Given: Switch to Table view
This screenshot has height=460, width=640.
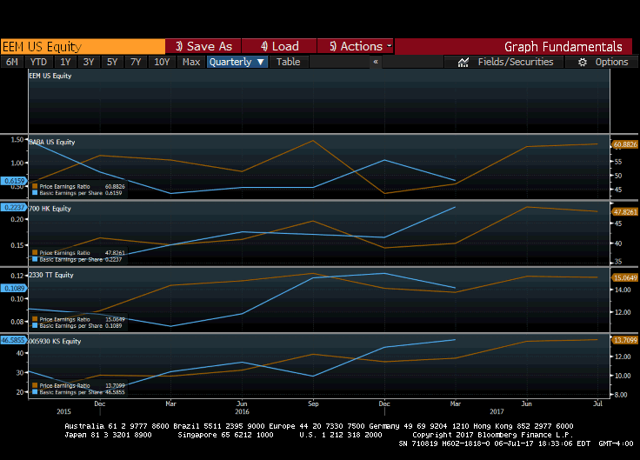Looking at the screenshot, I should 288,62.
